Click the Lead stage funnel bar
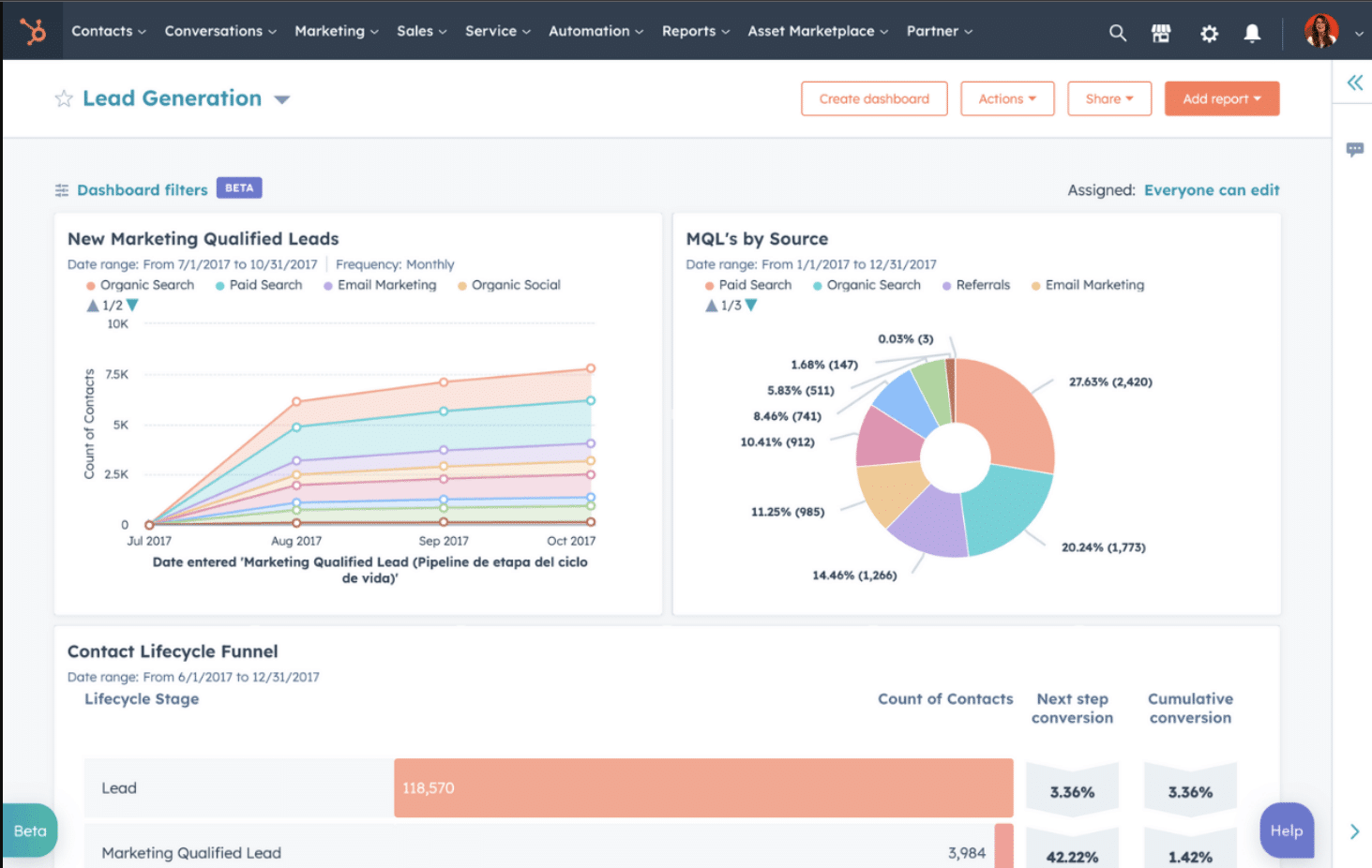 (x=702, y=788)
